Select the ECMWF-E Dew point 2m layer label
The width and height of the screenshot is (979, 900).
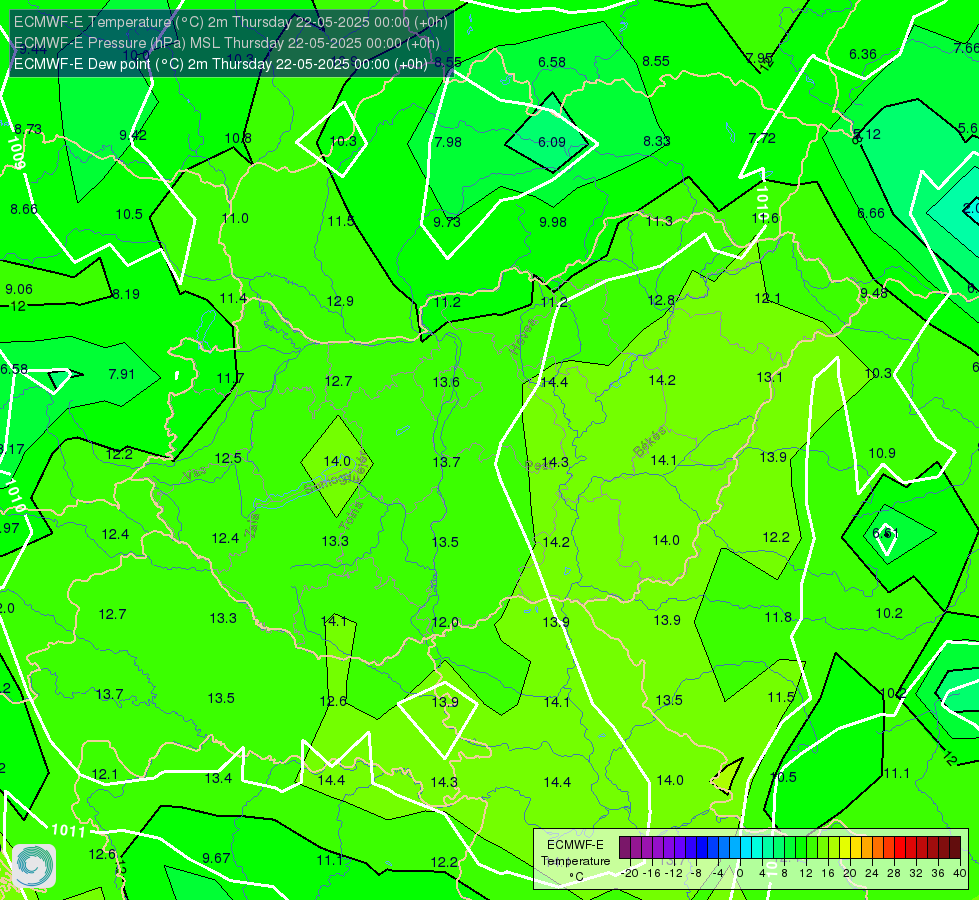click(220, 64)
